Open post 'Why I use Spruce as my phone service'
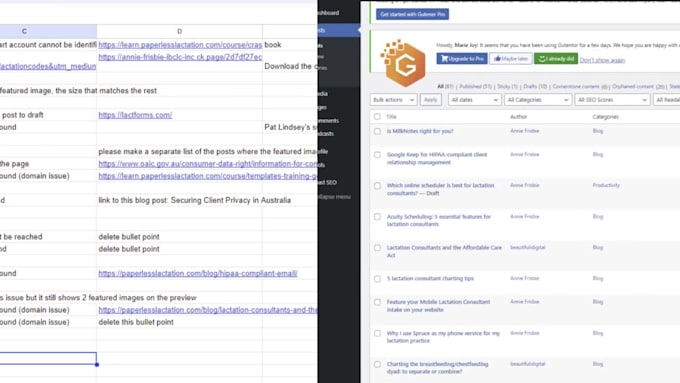Image resolution: width=680 pixels, height=383 pixels. [x=443, y=337]
